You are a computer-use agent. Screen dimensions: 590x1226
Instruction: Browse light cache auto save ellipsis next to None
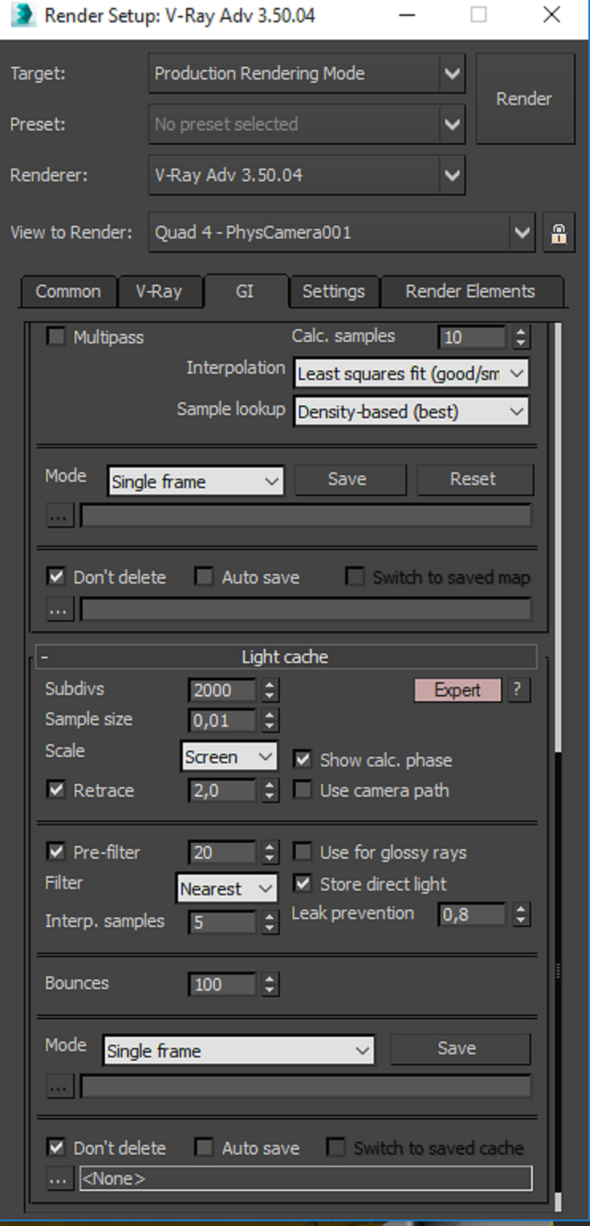point(60,1179)
